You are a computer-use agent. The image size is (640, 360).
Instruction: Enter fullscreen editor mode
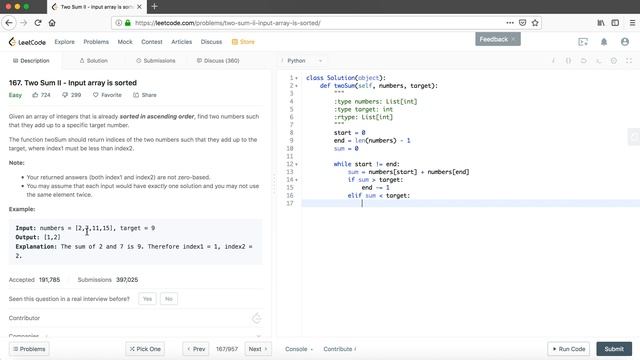[x=629, y=60]
